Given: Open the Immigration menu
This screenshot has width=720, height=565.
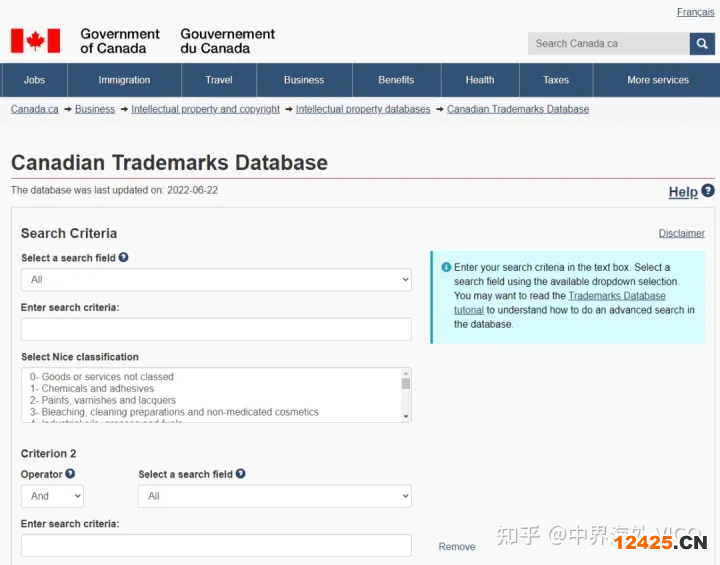Looking at the screenshot, I should click(x=124, y=80).
